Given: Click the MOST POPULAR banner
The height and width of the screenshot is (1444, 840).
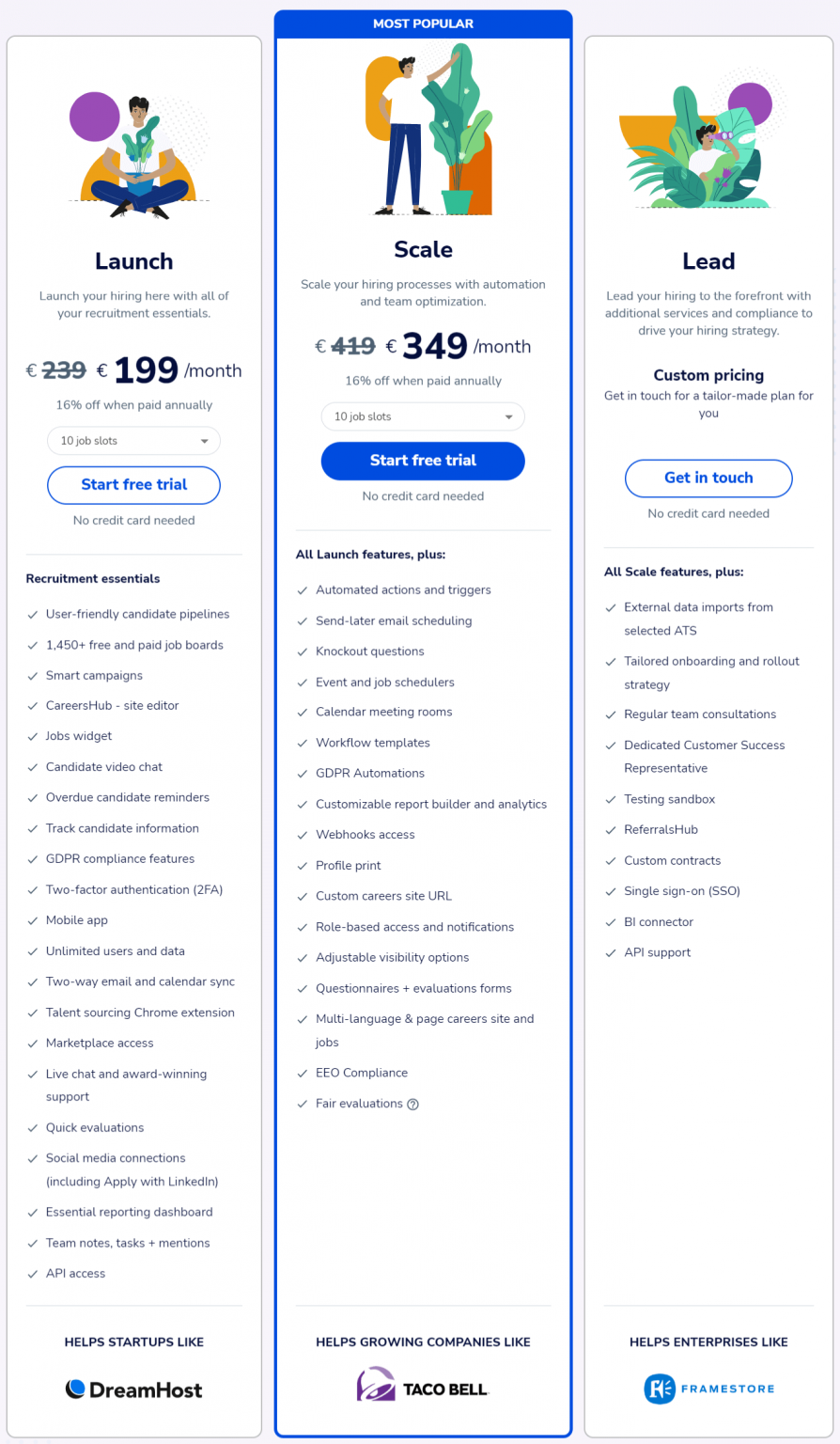Looking at the screenshot, I should click(423, 24).
